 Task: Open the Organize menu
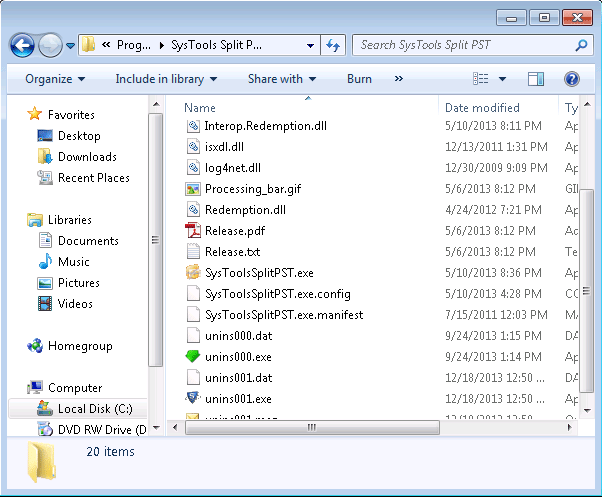(55, 79)
